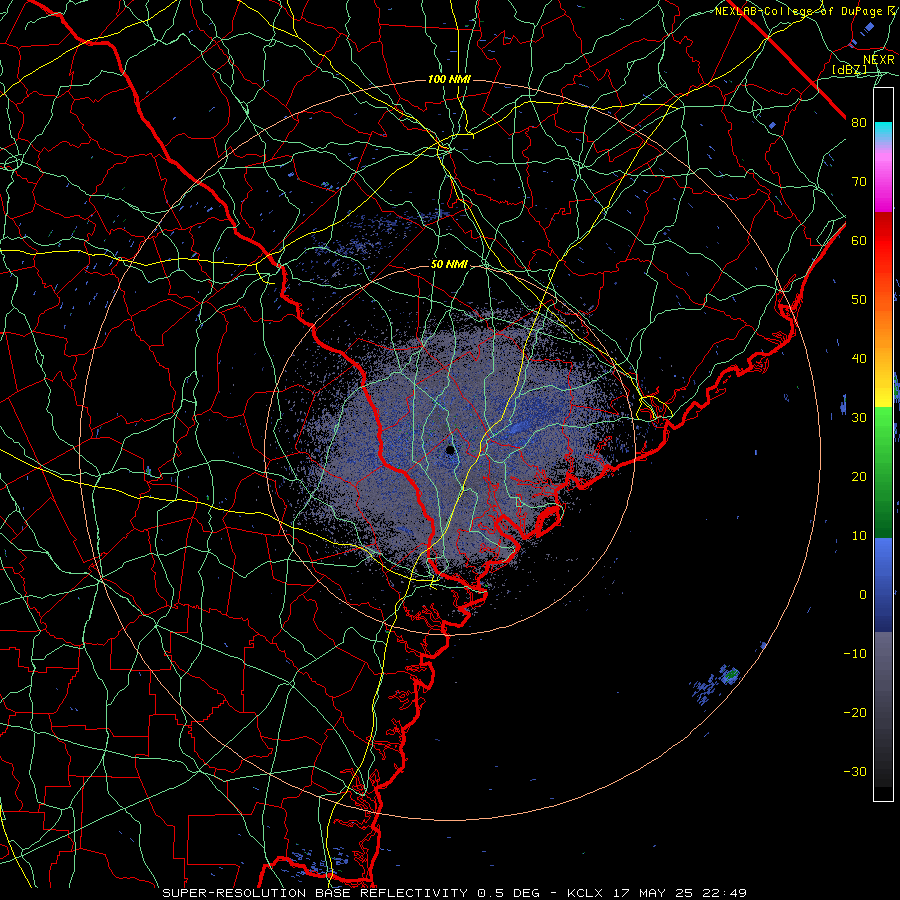This screenshot has height=900, width=900.
Task: Click the -20 value on the dBZ scale
Action: (x=855, y=712)
